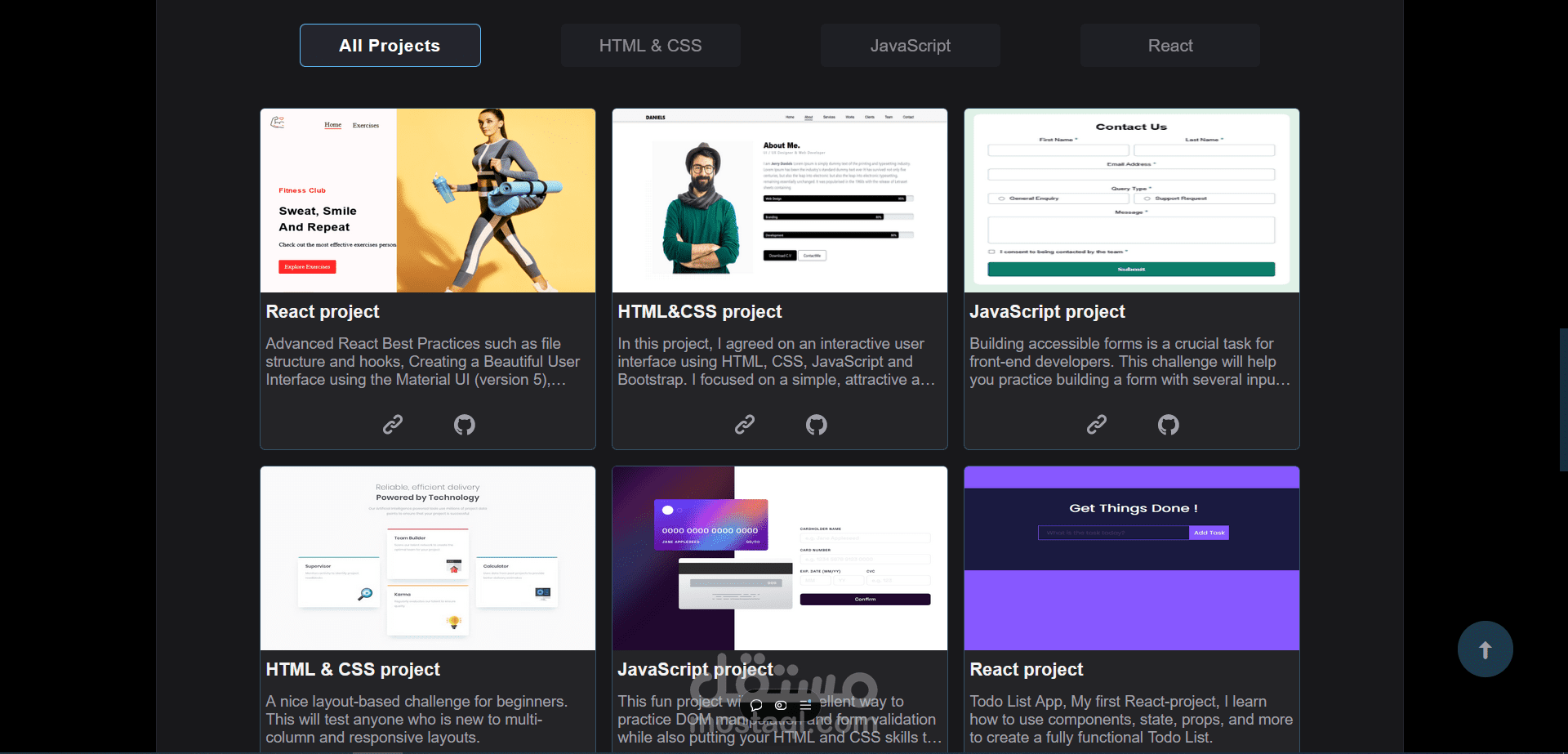Click description starting 'In this project, I agreed'

point(776,362)
